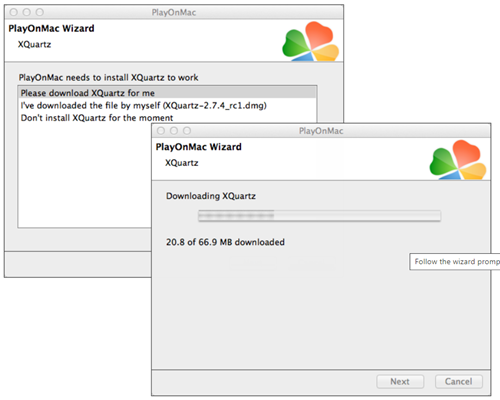Image resolution: width=500 pixels, height=400 pixels.
Task: Click the '20.8 of 66.9 MB downloaded' status text
Action: pyautogui.click(x=225, y=242)
